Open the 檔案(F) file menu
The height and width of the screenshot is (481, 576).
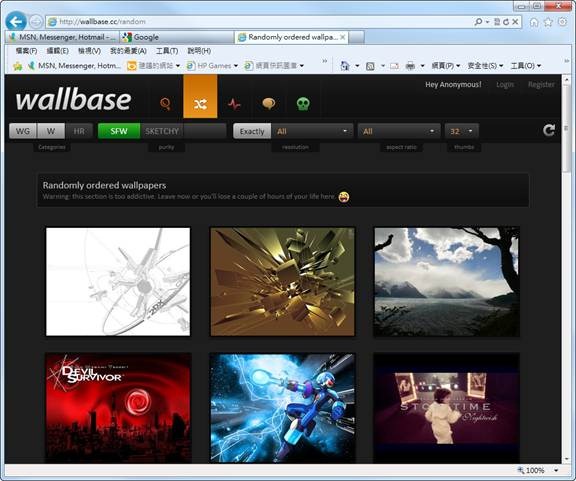(26, 51)
